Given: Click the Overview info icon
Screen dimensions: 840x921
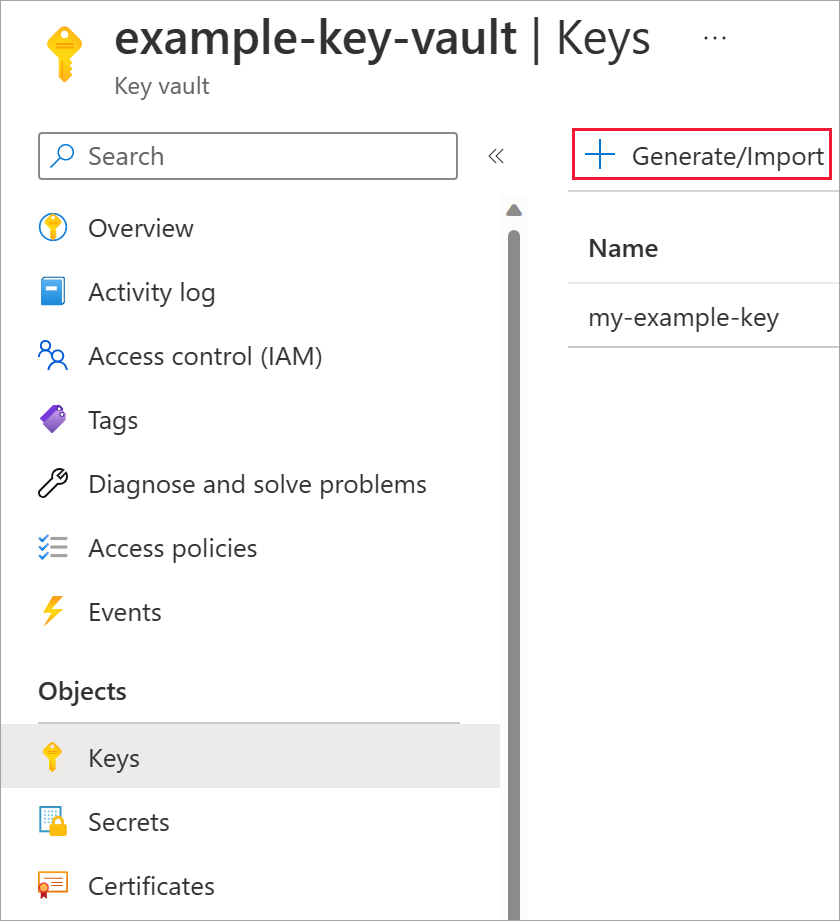Looking at the screenshot, I should coord(53,228).
